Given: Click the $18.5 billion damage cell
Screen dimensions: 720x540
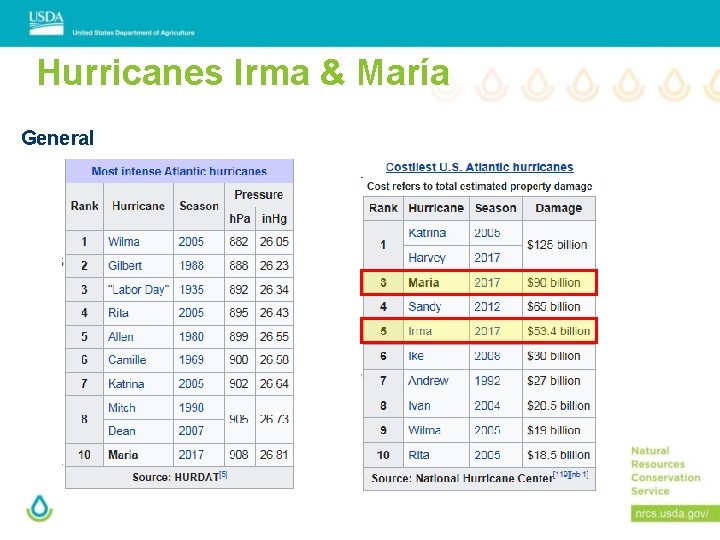Looking at the screenshot, I should [558, 455].
